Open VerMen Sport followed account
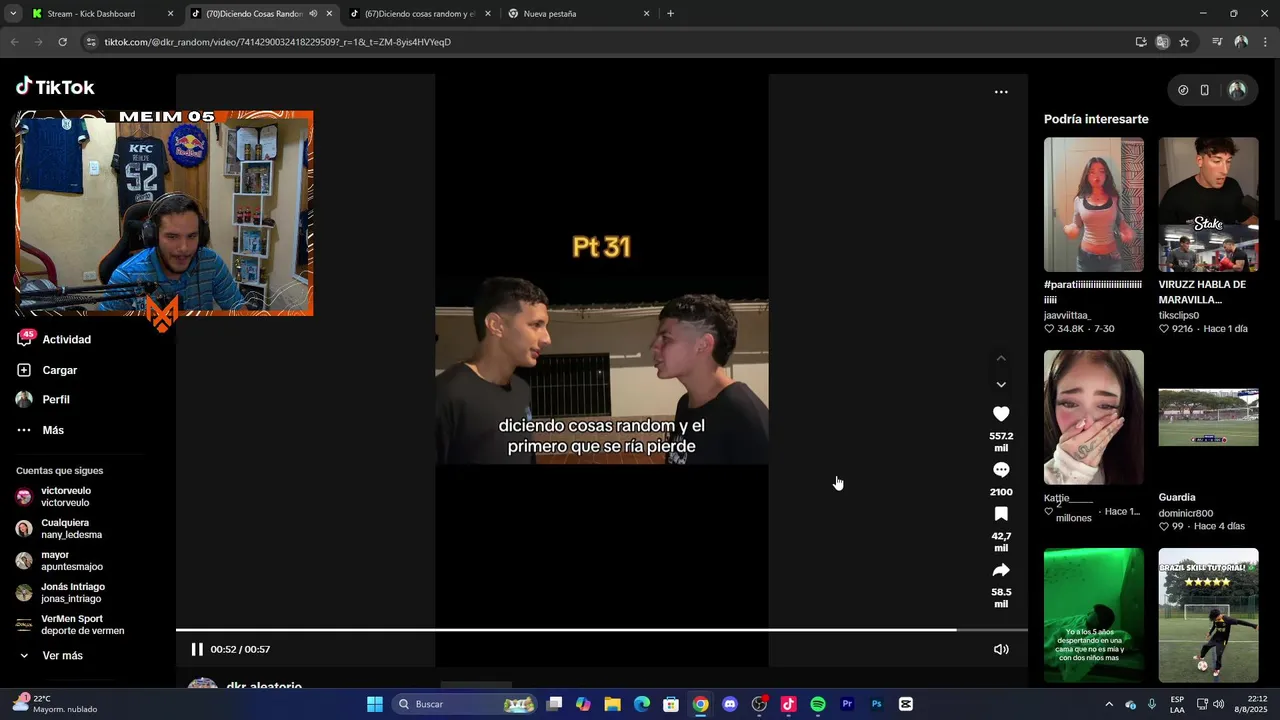 (x=70, y=625)
